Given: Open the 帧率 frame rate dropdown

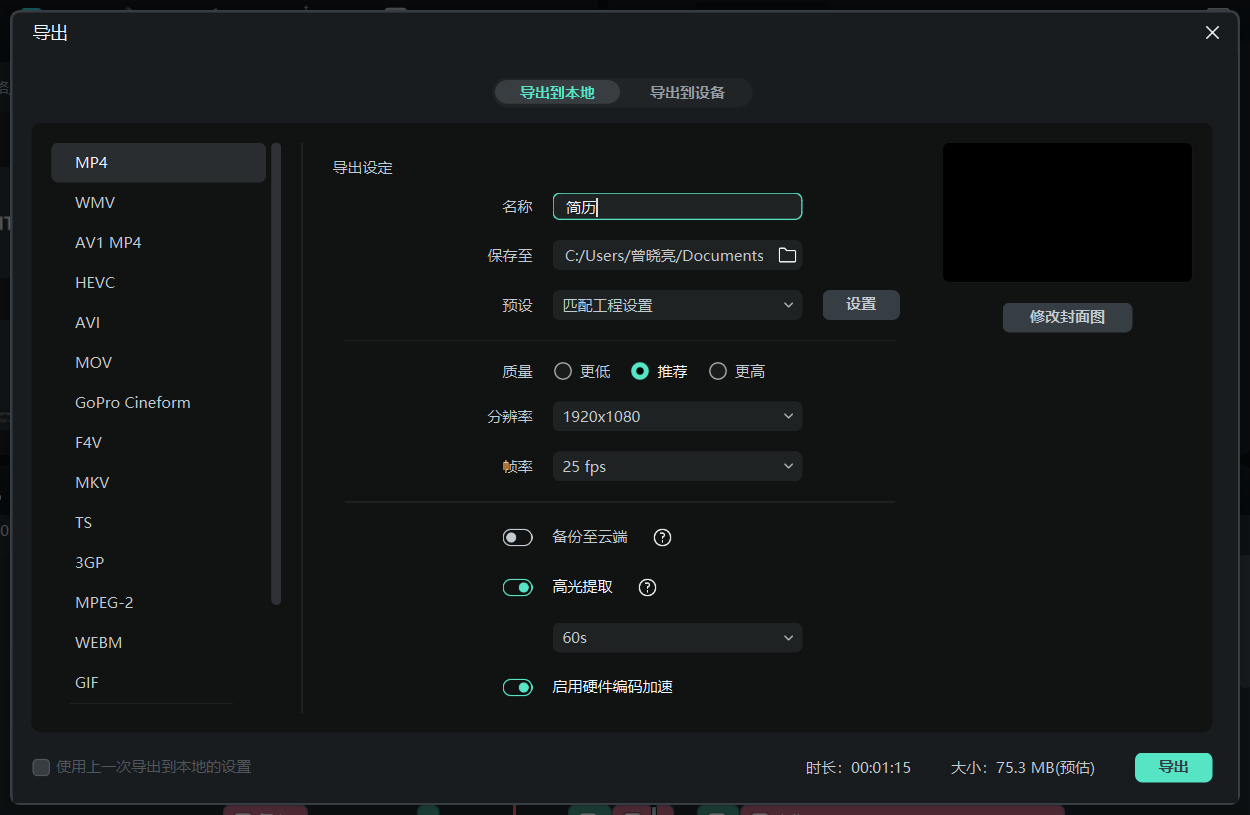Looking at the screenshot, I should [677, 466].
